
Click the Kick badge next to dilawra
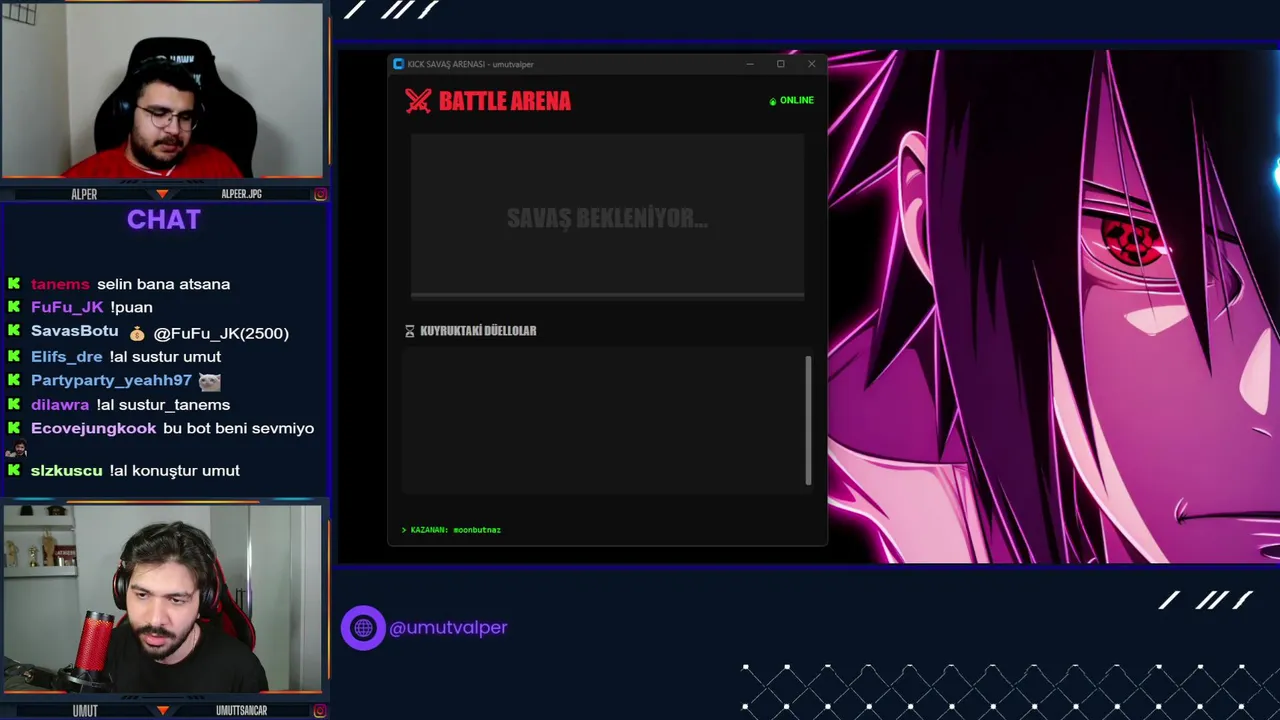pyautogui.click(x=14, y=404)
